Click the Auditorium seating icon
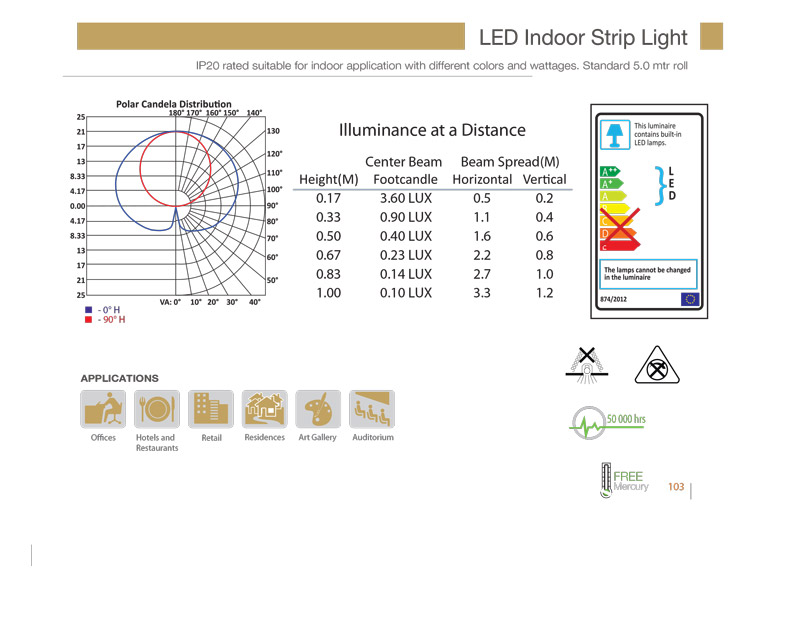This screenshot has width=800, height=621. click(372, 409)
